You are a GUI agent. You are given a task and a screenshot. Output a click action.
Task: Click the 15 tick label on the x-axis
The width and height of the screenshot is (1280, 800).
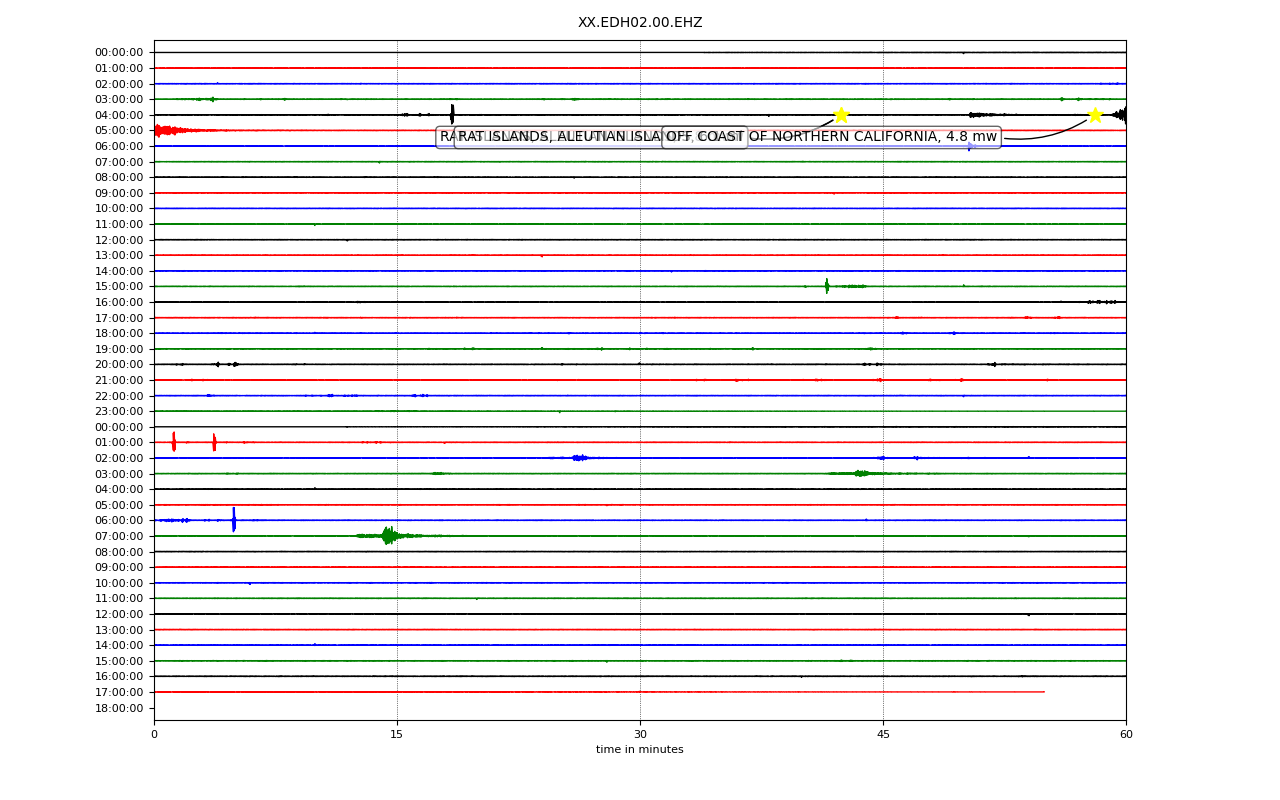tap(397, 735)
